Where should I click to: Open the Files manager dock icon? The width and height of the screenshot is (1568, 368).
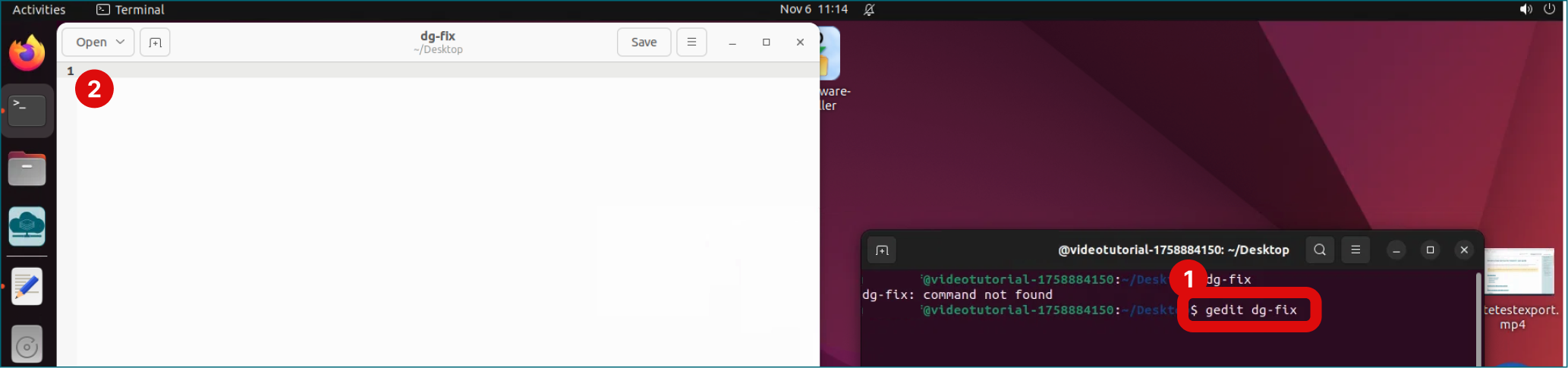[x=27, y=168]
